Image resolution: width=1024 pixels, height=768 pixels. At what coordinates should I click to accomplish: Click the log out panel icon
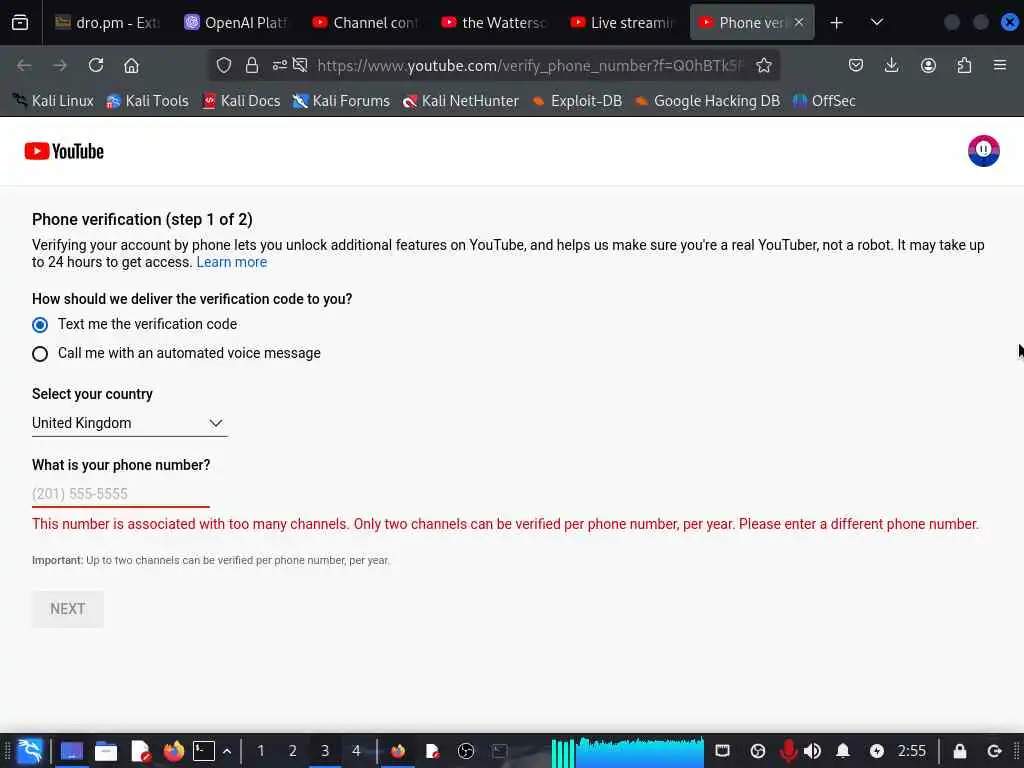pyautogui.click(x=994, y=751)
